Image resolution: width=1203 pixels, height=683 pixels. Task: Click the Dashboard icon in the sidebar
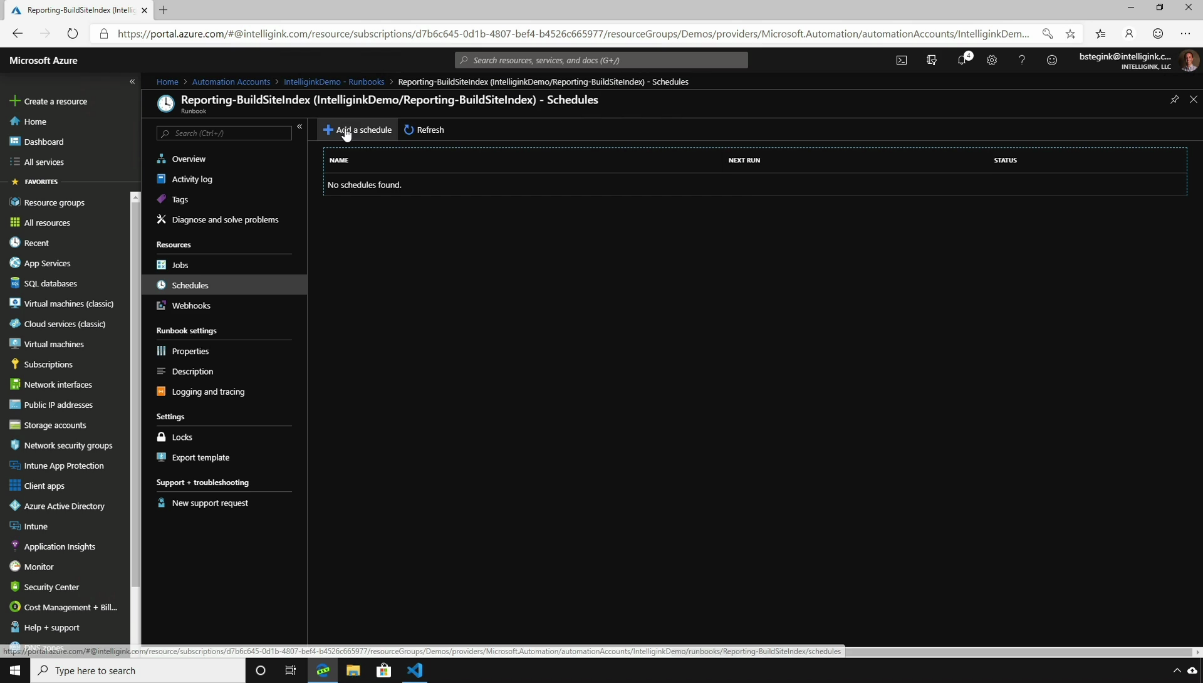[x=15, y=142]
